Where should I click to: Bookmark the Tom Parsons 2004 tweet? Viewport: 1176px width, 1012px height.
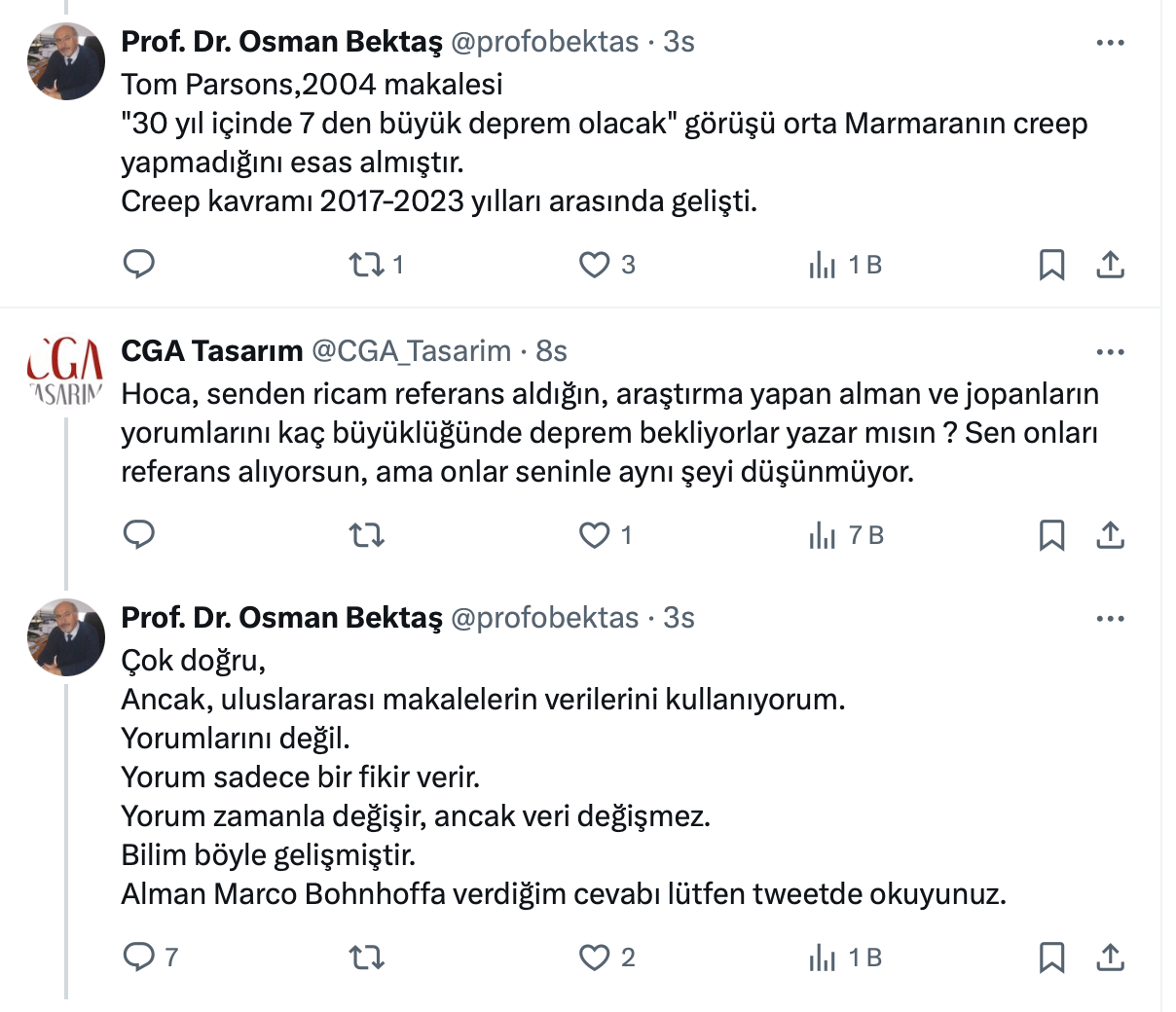pyautogui.click(x=1051, y=264)
